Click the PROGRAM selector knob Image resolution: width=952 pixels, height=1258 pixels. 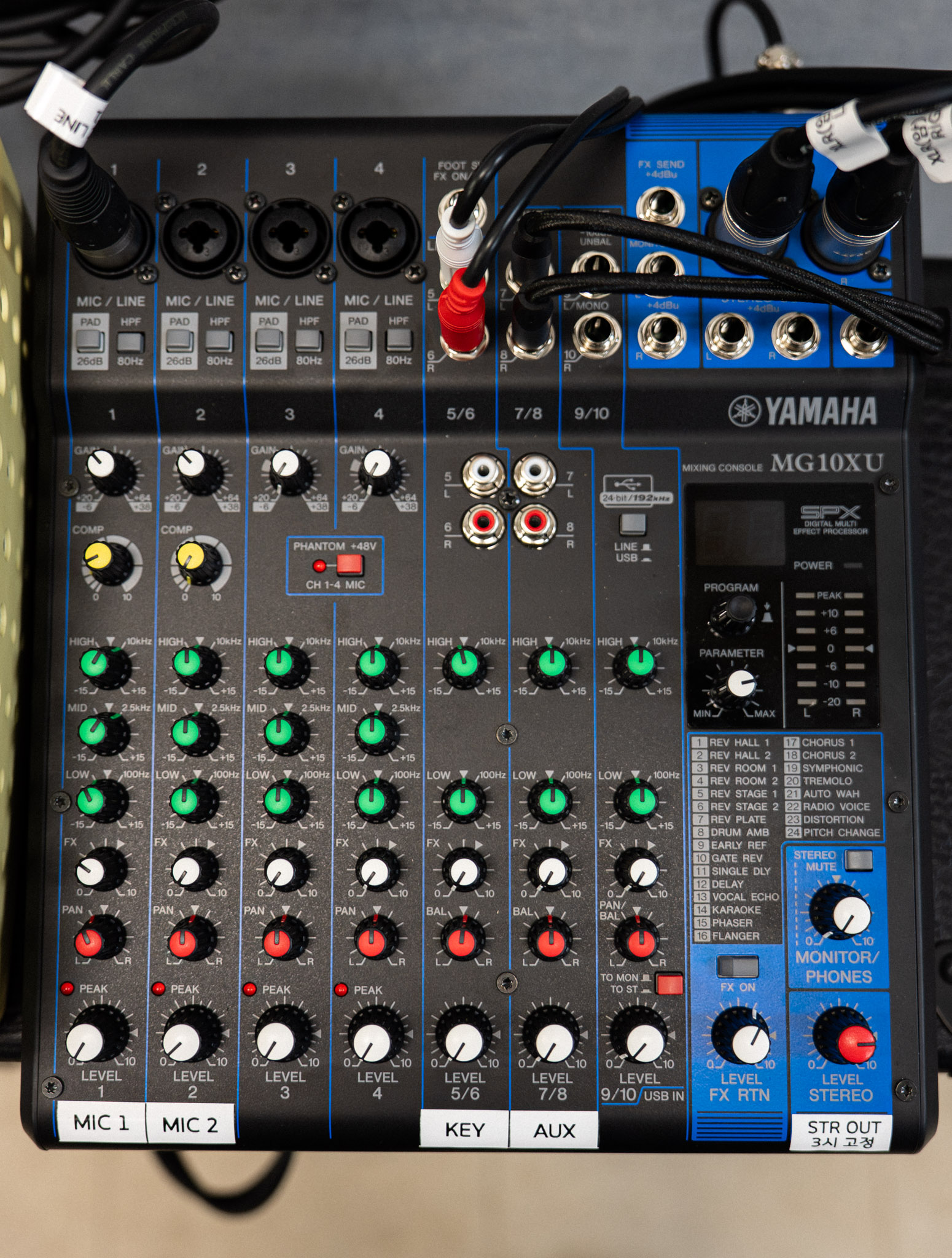pyautogui.click(x=733, y=615)
